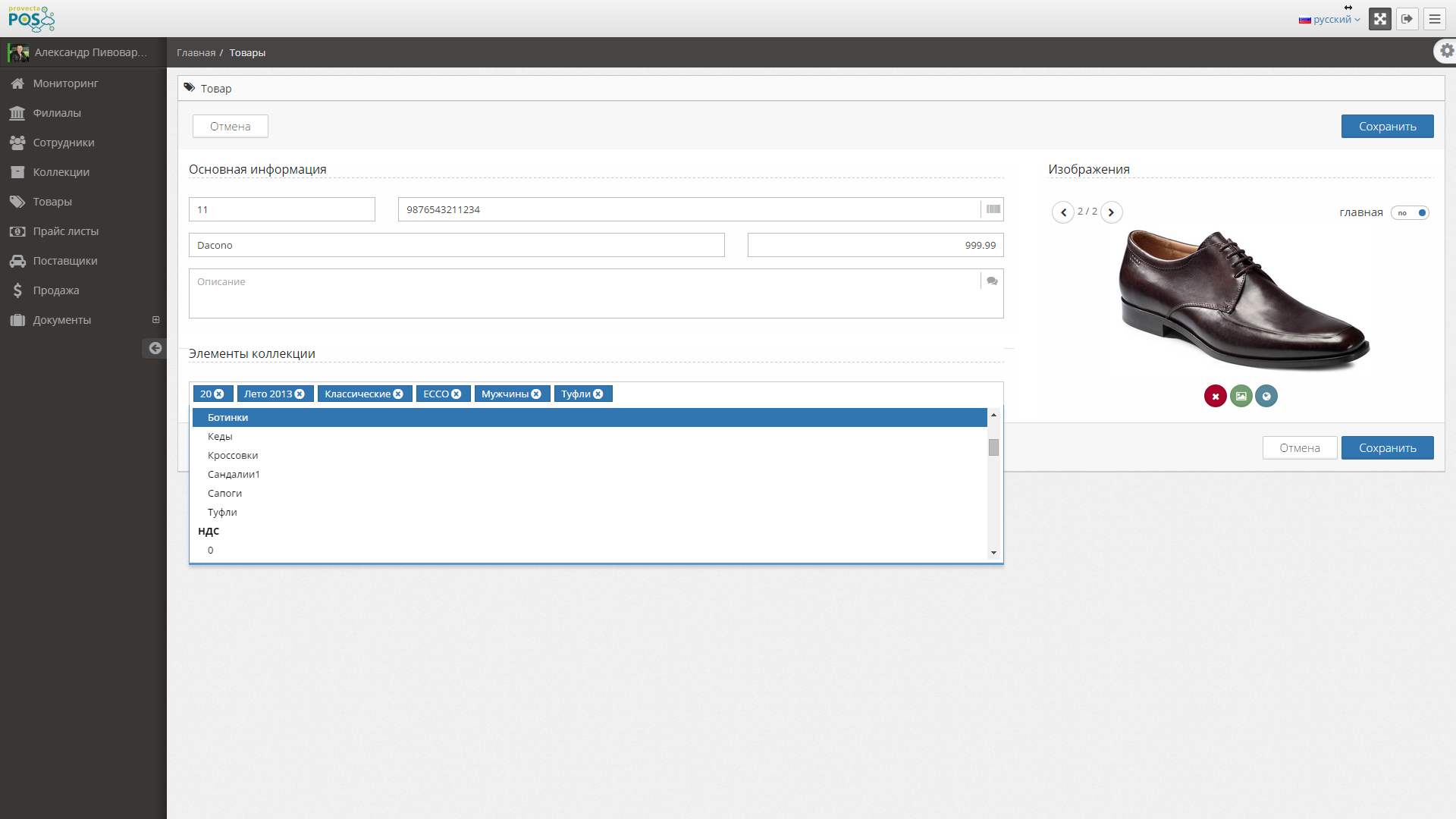Toggle fullscreen mode icon in header
Viewport: 1456px width, 819px height.
click(x=1379, y=19)
